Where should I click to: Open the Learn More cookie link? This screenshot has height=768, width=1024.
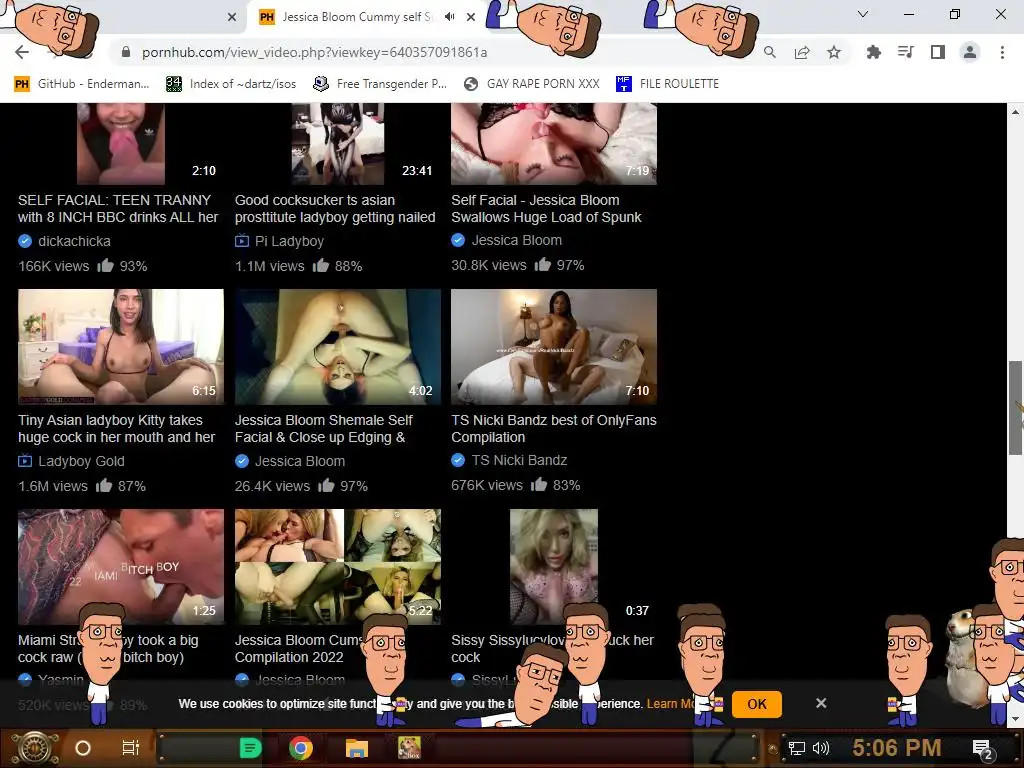(x=669, y=703)
